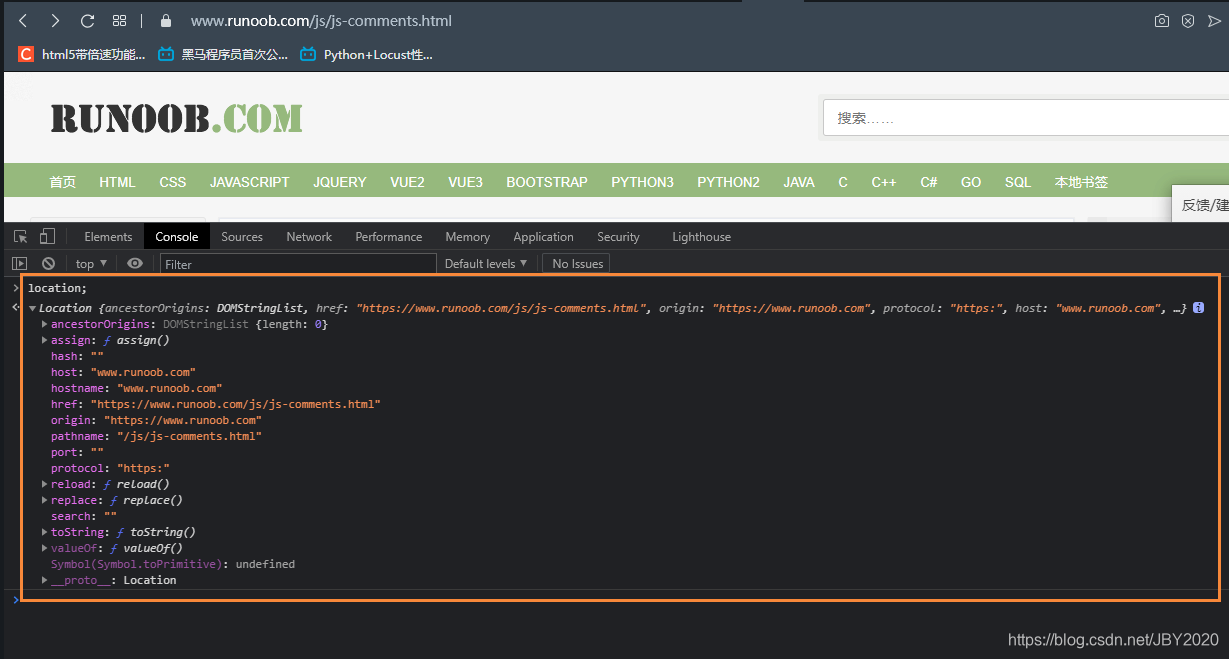Open the JAVASCRIPT nav item

point(250,182)
